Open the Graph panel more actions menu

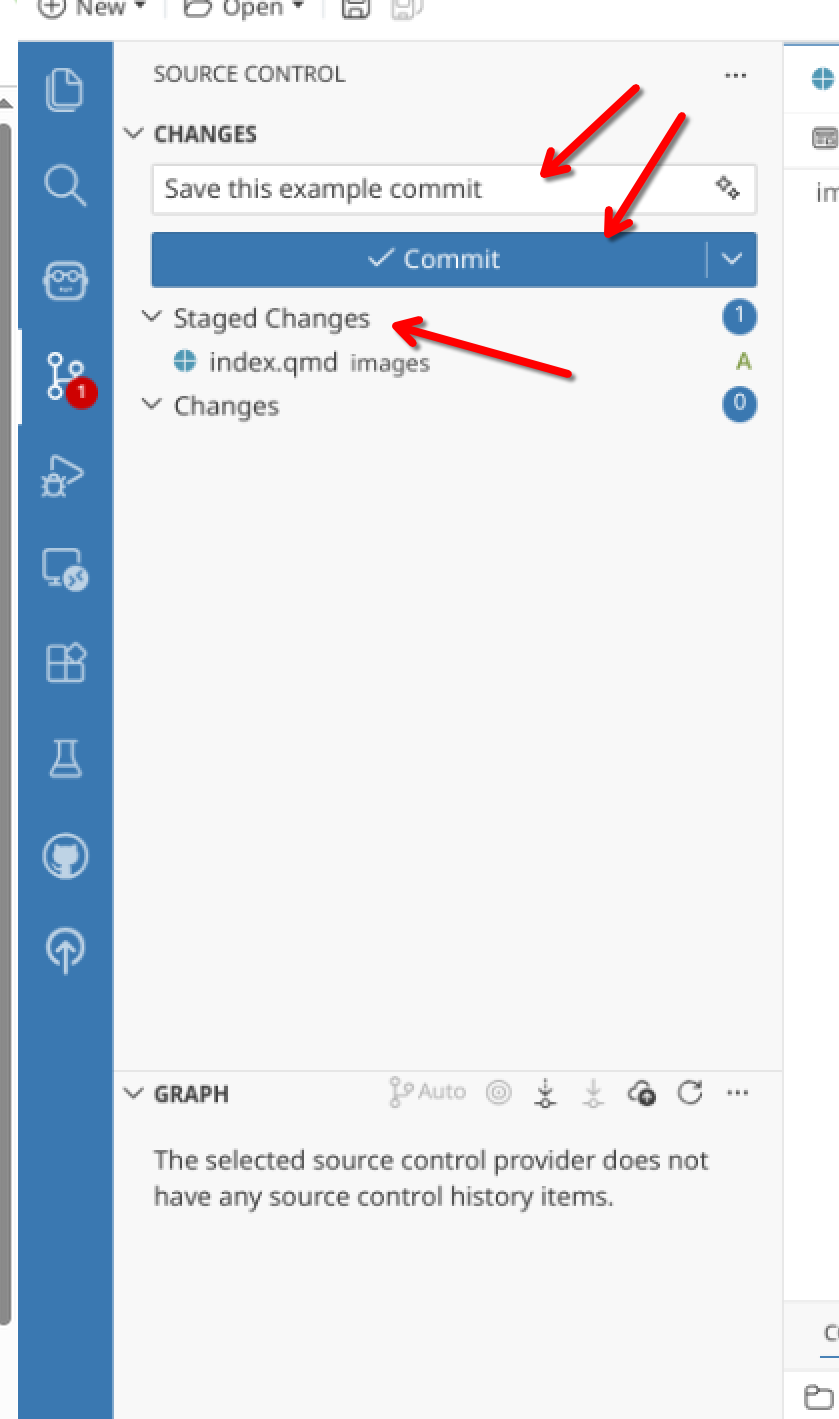(x=738, y=1092)
